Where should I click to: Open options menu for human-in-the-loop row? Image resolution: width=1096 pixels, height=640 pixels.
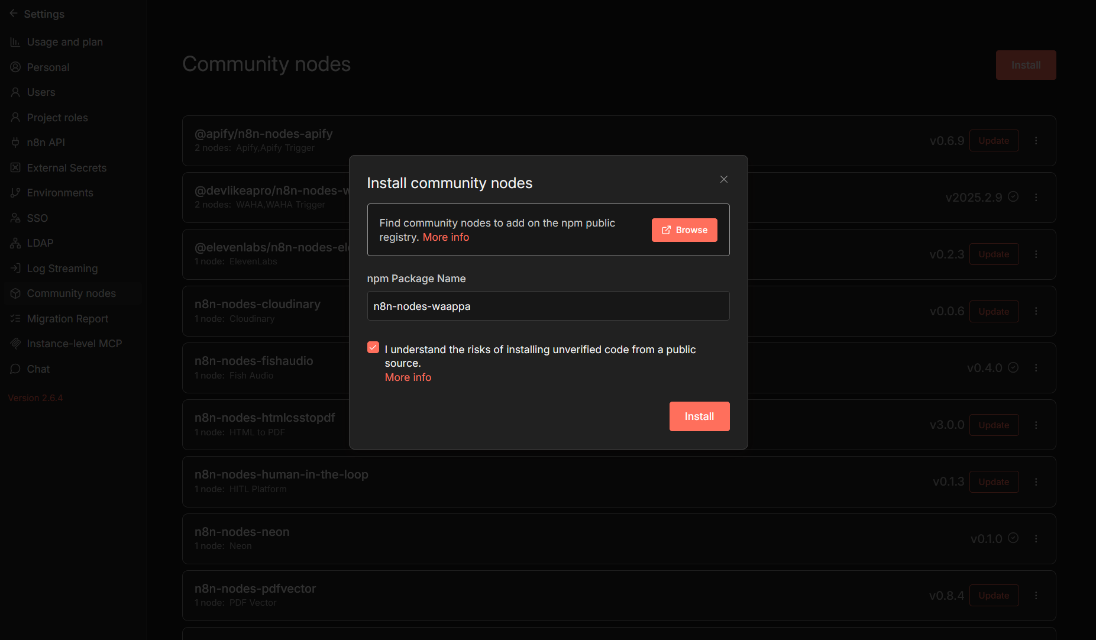tap(1036, 481)
